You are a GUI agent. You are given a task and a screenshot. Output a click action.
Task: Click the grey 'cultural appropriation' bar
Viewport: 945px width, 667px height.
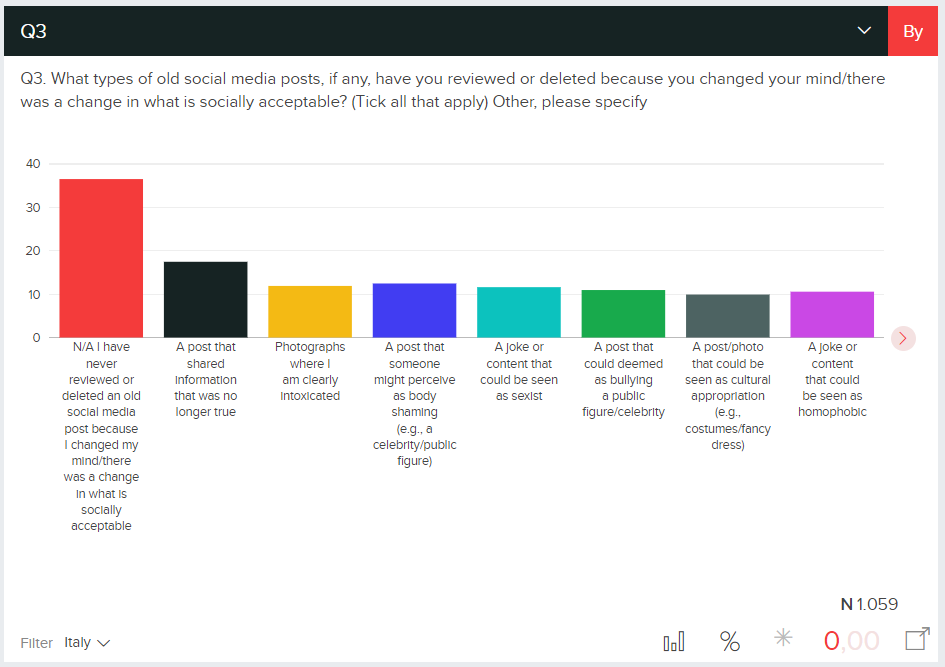727,315
